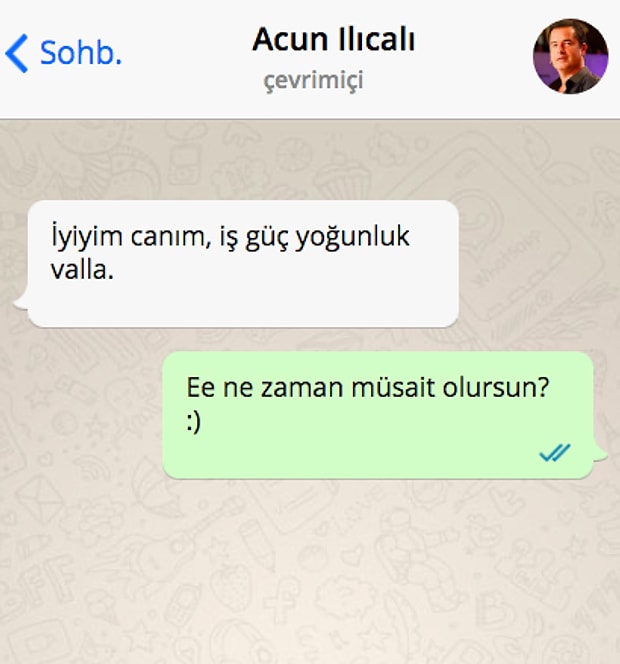Tap the text 'Ee ne zaman müsait olursun?'
The image size is (620, 664).
click(x=368, y=387)
